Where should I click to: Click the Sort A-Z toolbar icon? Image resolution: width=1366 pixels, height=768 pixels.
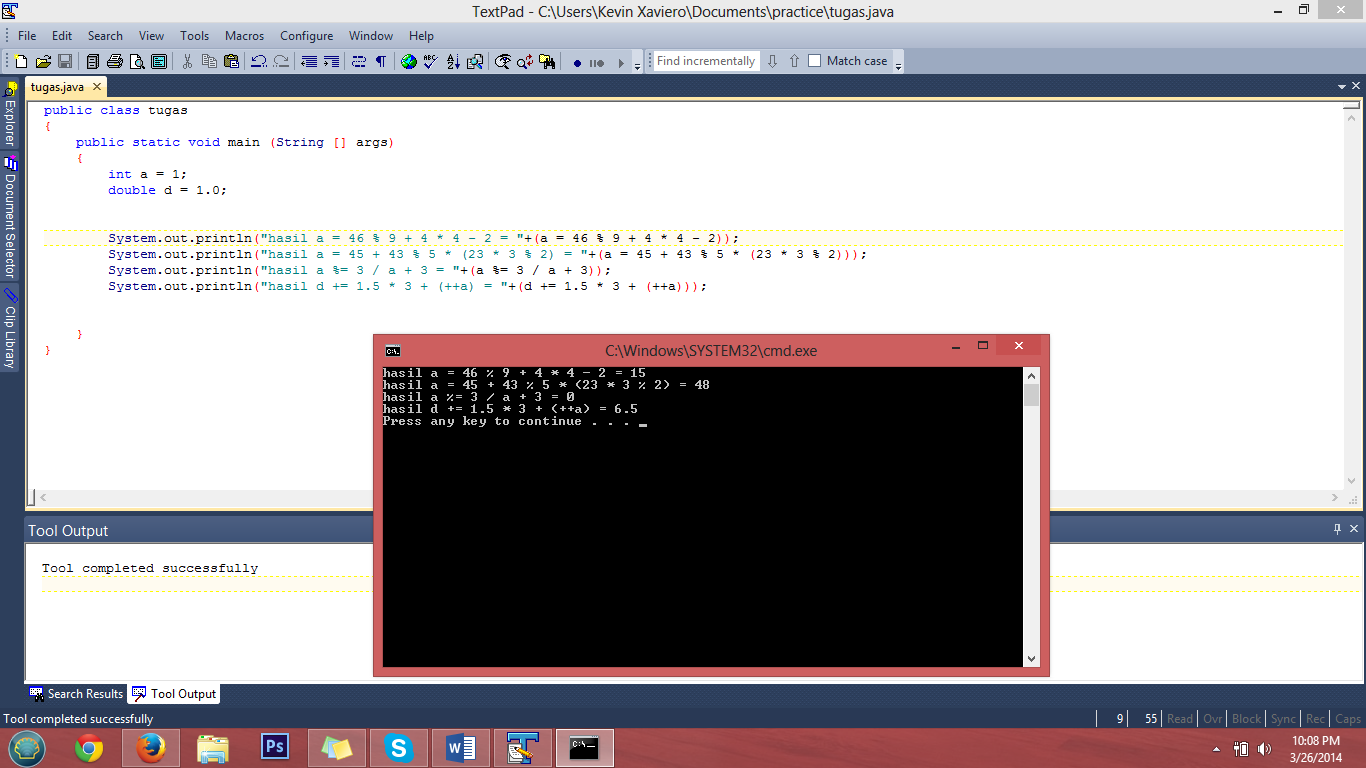click(453, 61)
